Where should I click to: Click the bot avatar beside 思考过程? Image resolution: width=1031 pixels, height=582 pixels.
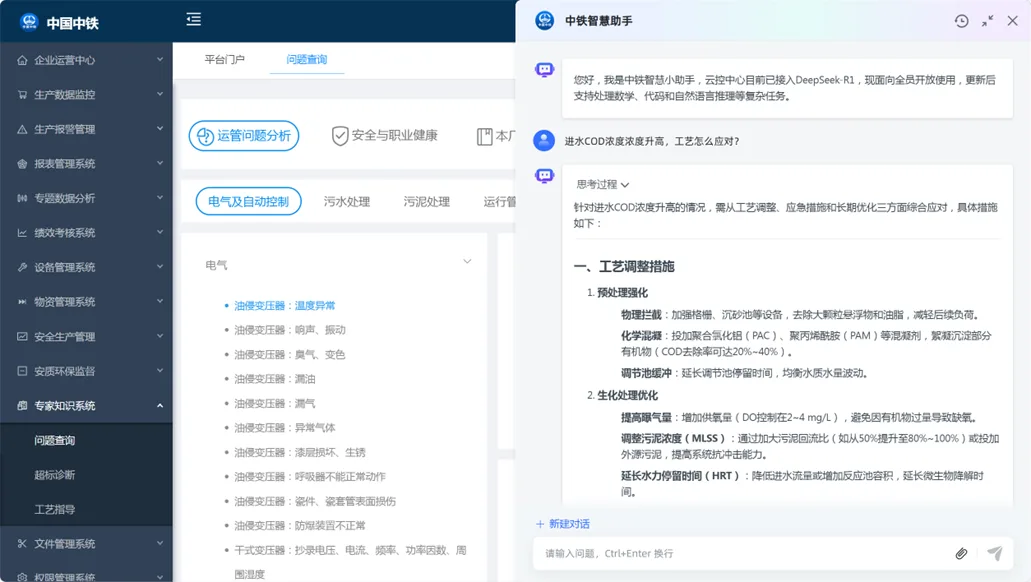(x=544, y=176)
